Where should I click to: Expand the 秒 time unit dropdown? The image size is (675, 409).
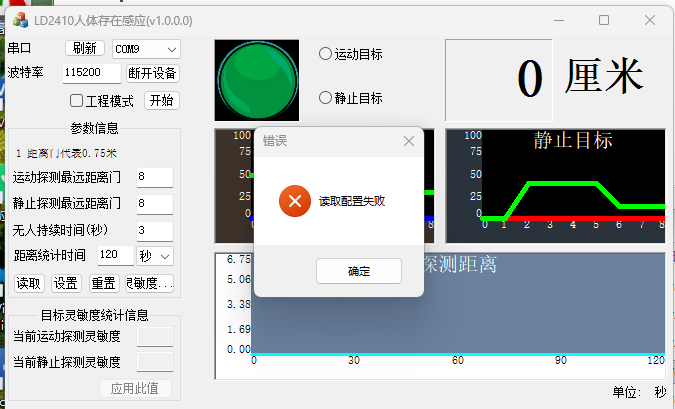(x=155, y=256)
